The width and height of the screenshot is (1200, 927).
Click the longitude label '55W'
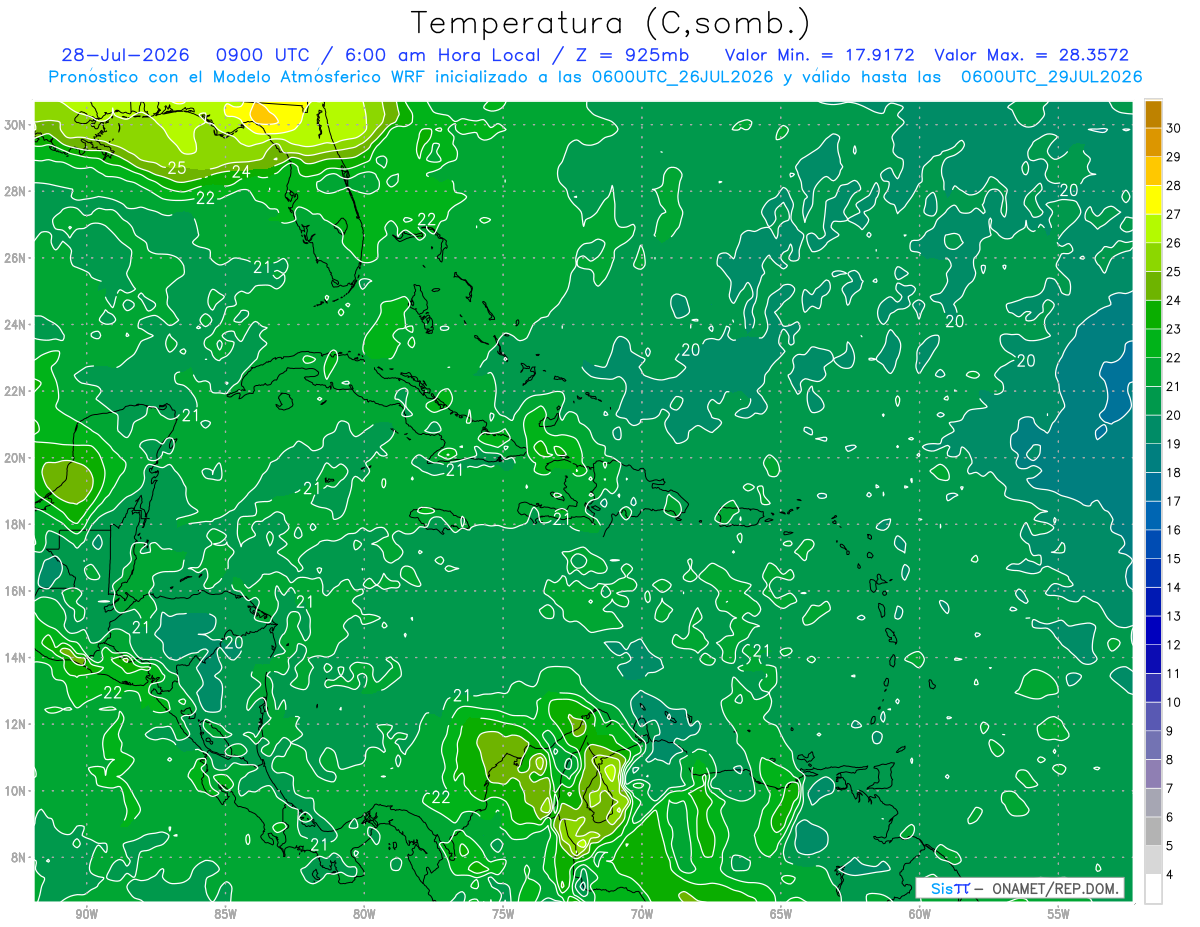[1059, 914]
